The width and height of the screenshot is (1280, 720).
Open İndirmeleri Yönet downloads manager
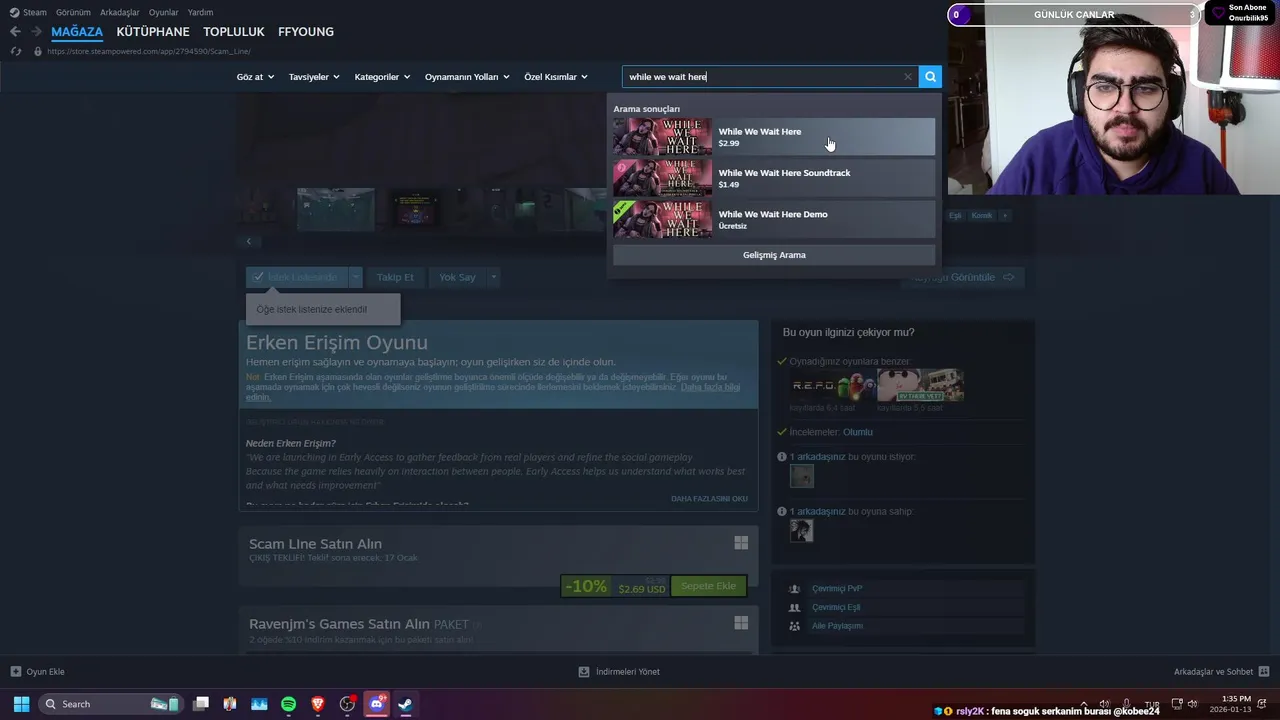619,672
